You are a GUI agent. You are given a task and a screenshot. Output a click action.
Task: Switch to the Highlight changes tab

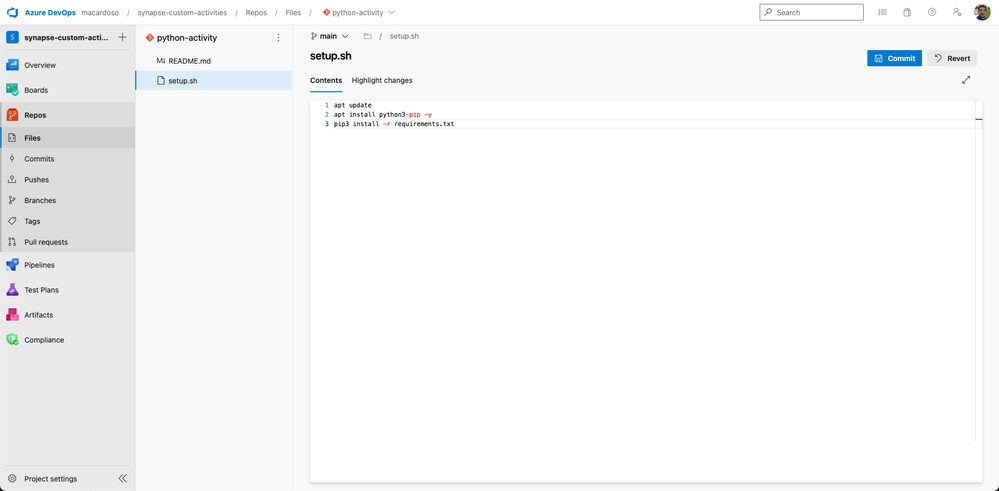[x=382, y=80]
